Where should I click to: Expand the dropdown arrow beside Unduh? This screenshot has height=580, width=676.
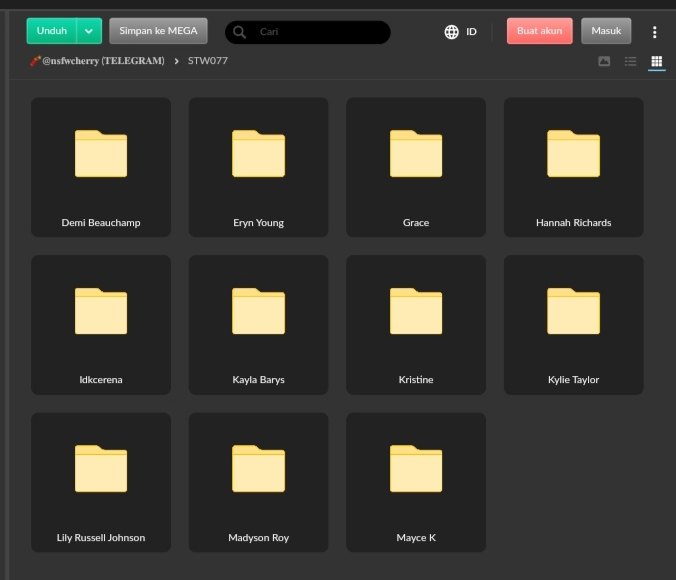(89, 31)
